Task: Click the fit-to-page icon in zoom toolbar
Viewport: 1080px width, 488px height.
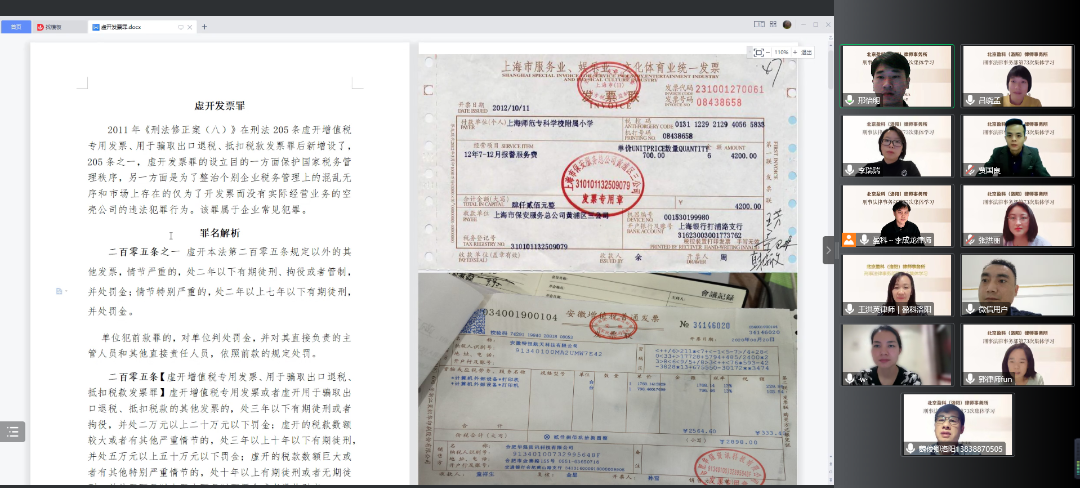Action: (x=759, y=52)
